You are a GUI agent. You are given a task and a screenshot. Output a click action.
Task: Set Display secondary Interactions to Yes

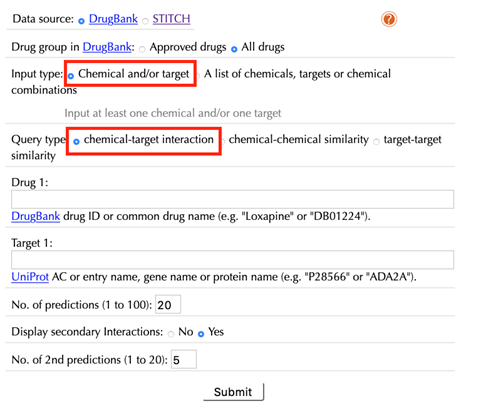tap(201, 334)
